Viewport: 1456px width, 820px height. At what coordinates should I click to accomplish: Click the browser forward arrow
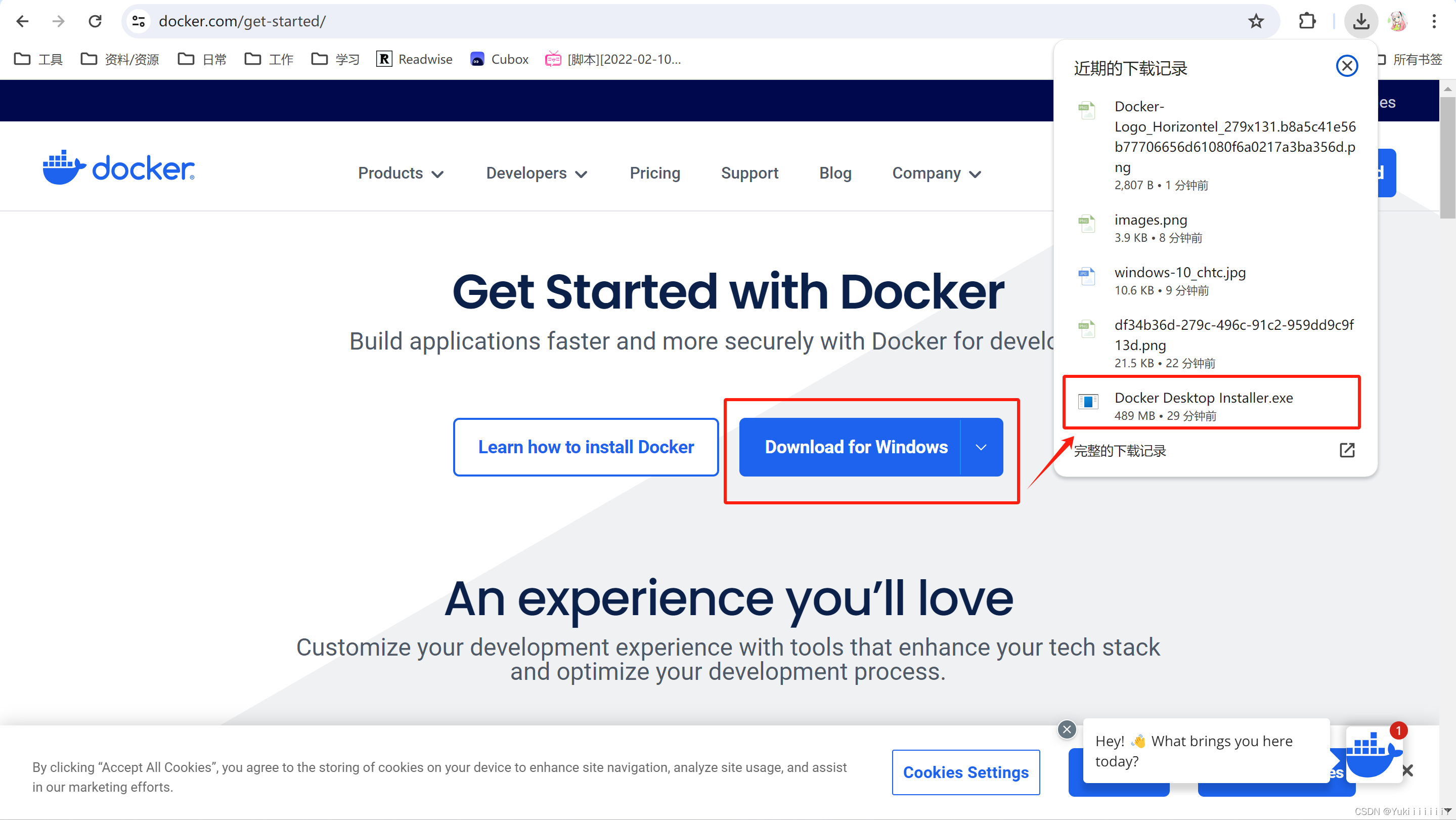(x=58, y=21)
